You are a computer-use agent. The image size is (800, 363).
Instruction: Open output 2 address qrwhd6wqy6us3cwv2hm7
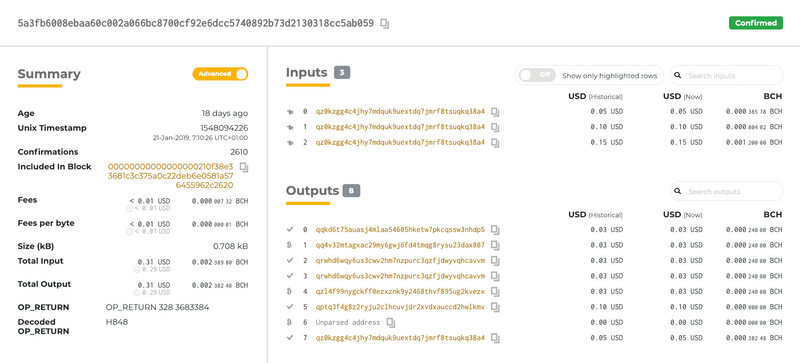pos(400,260)
